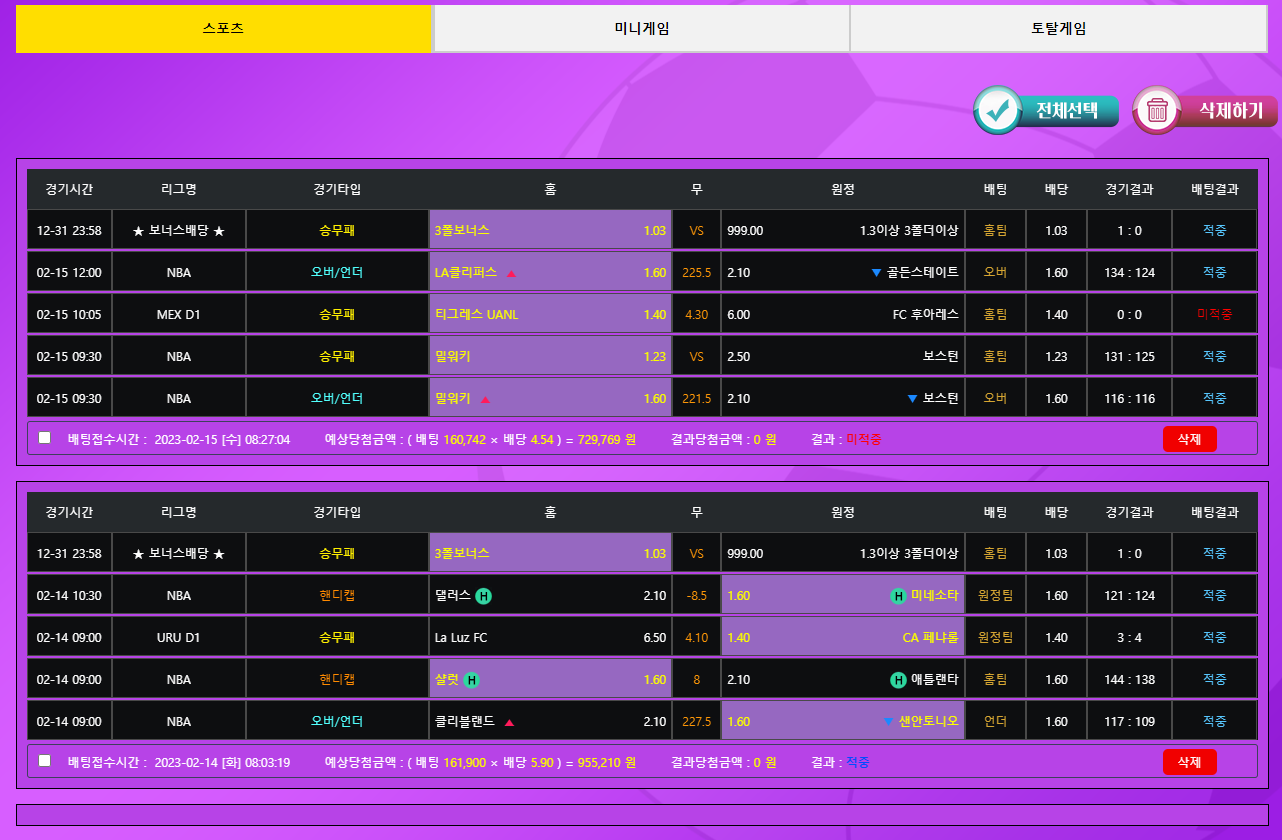Click the green H icon beside 댈러스
This screenshot has width=1282, height=840.
[484, 596]
